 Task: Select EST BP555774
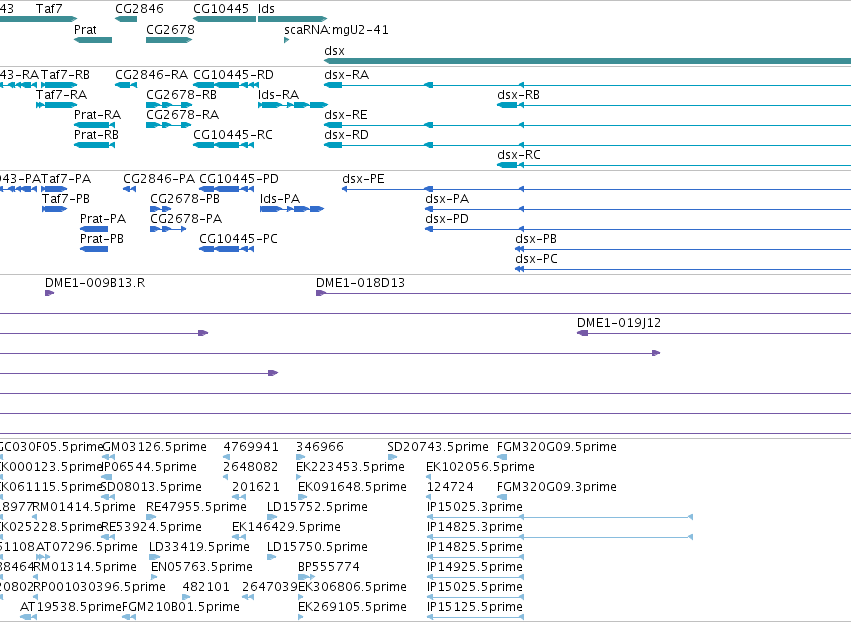pos(329,568)
